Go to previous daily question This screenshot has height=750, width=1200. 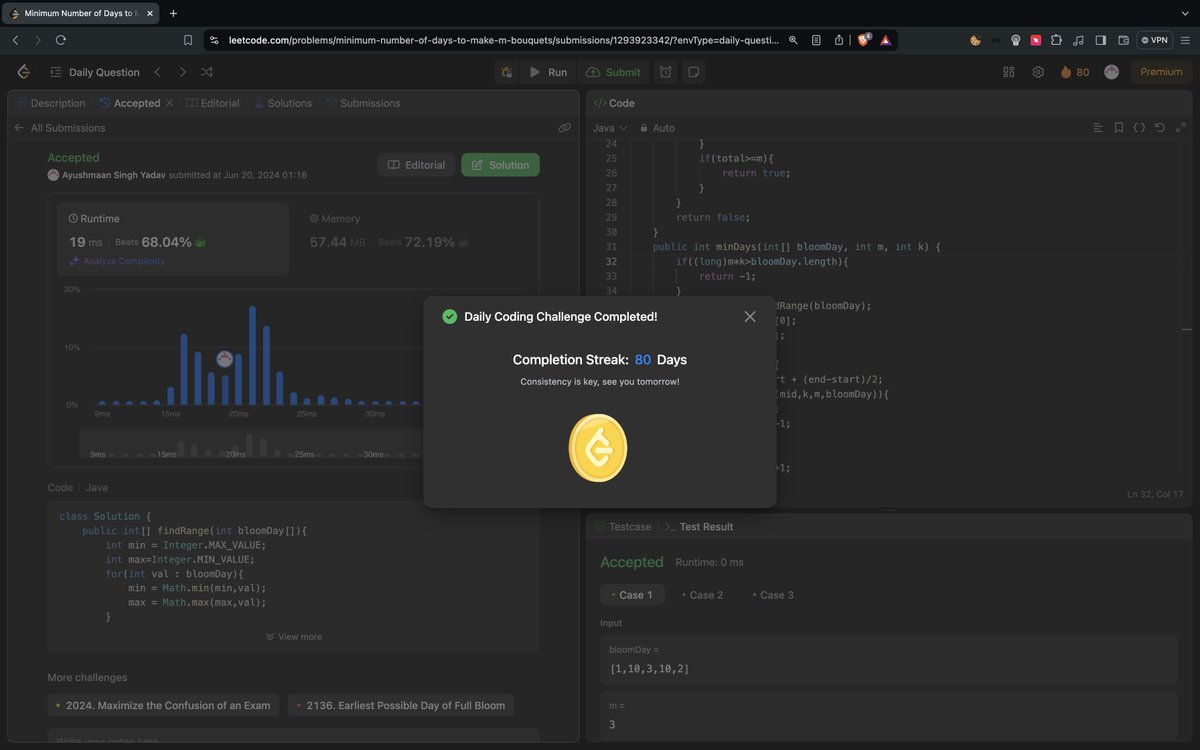click(157, 72)
